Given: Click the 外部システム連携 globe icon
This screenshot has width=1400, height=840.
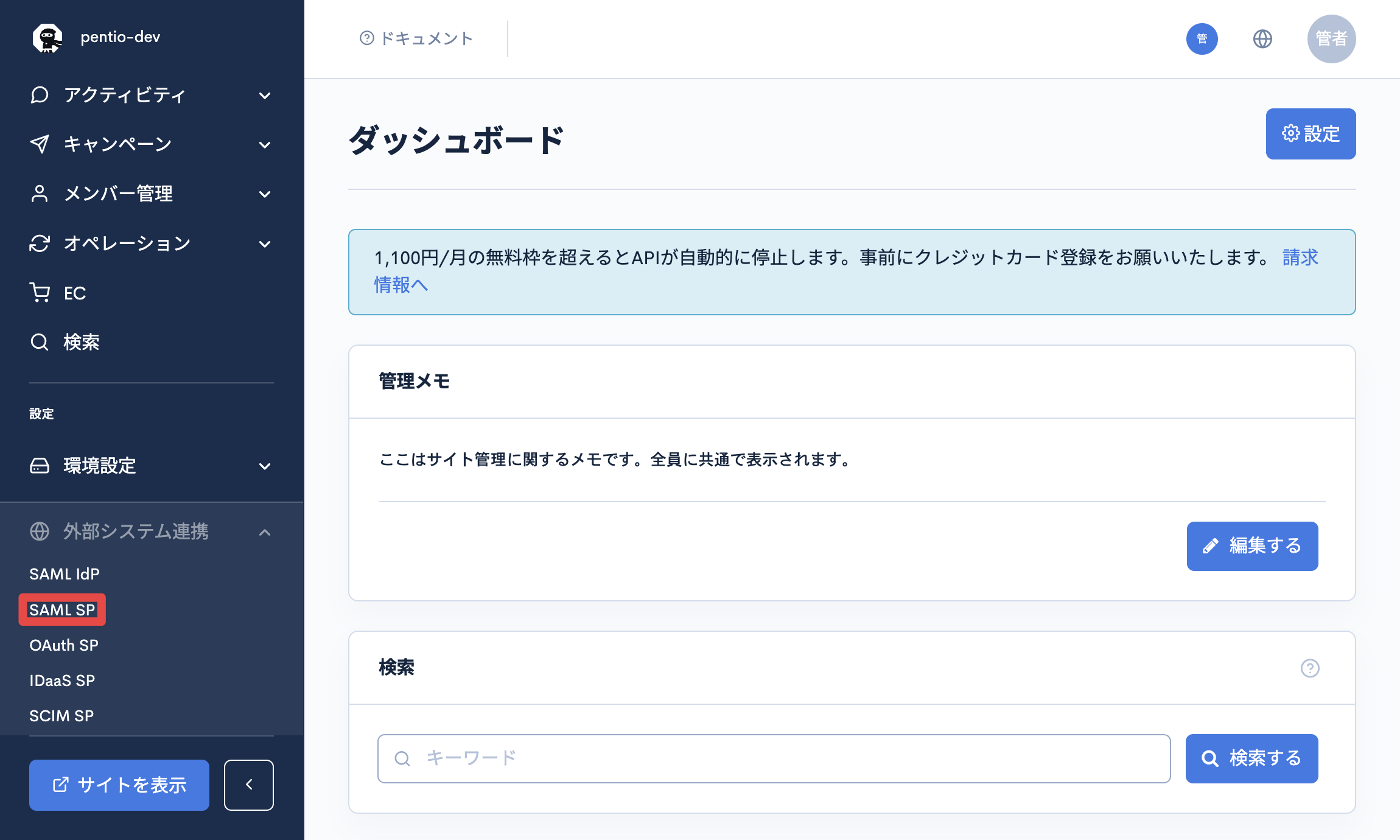Looking at the screenshot, I should 40,531.
